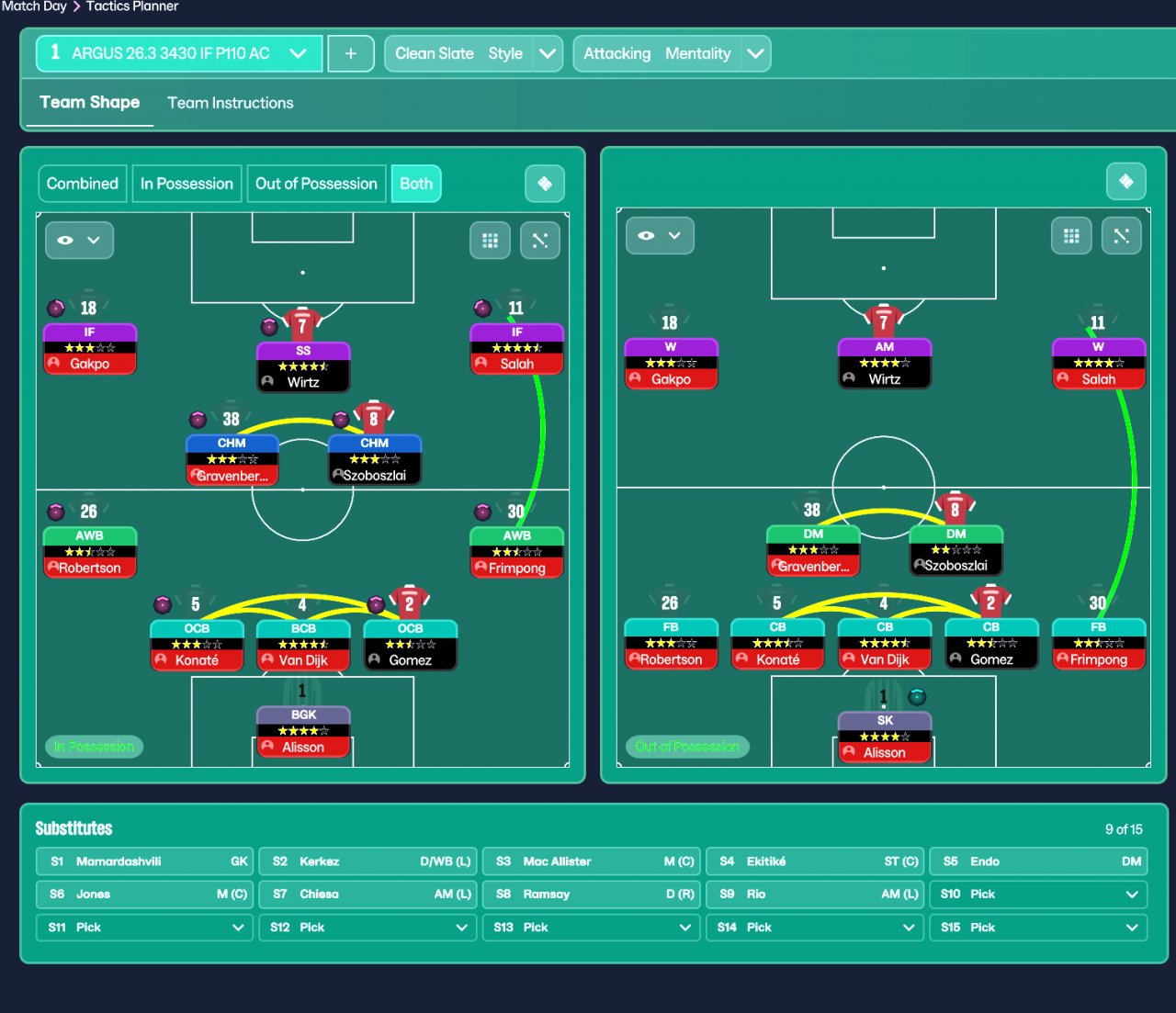The width and height of the screenshot is (1176, 1013).
Task: Select substitute S2 Kerkez
Action: (368, 861)
